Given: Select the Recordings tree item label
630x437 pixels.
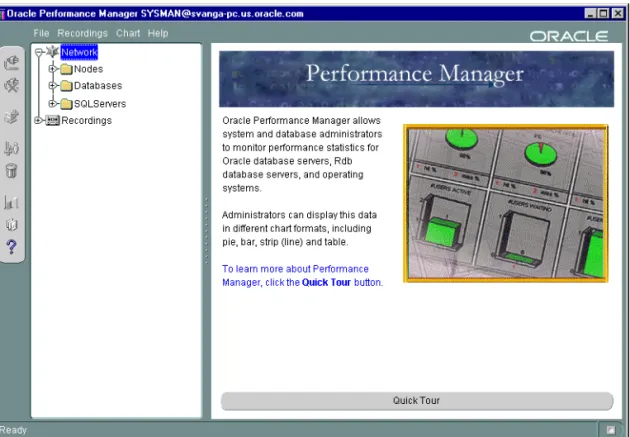Looking at the screenshot, I should point(86,120).
